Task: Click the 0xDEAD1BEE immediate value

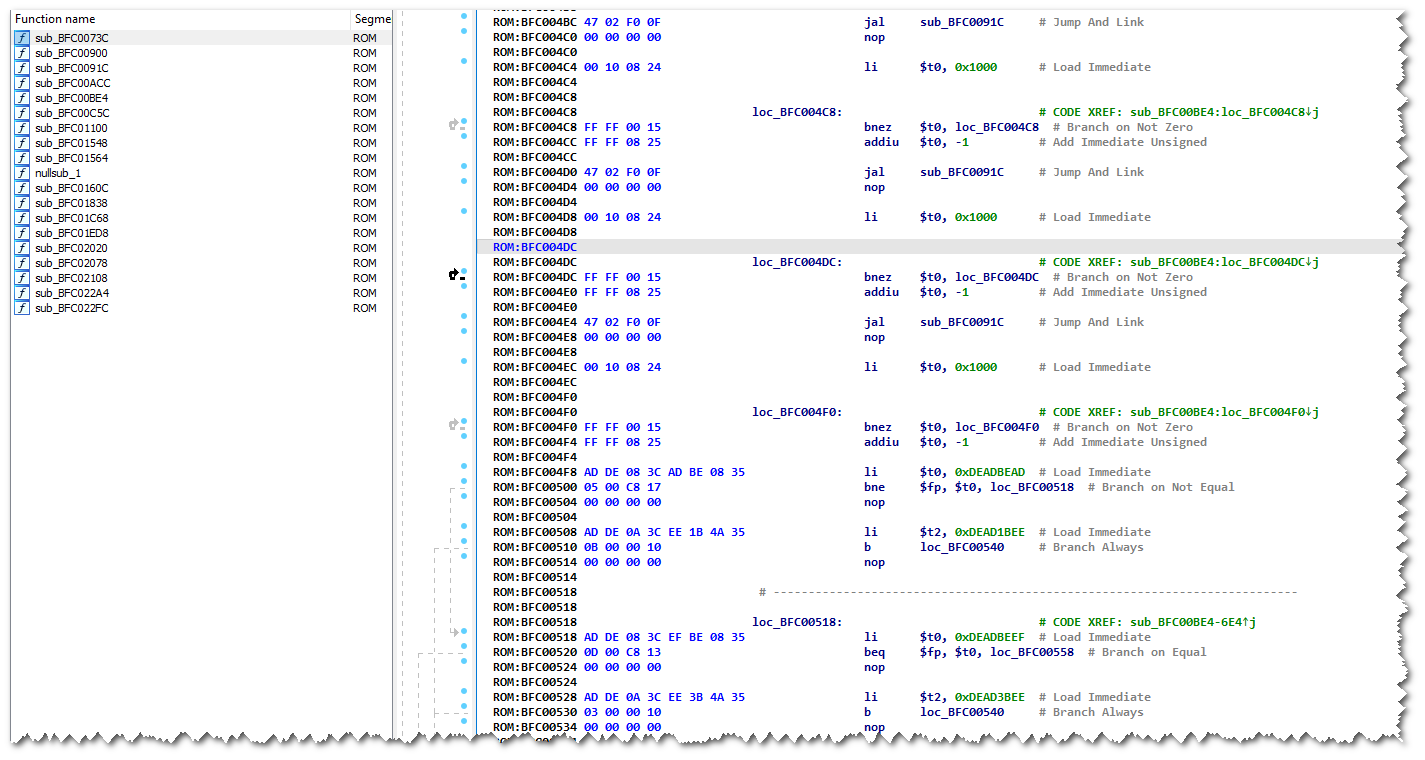Action: [990, 532]
